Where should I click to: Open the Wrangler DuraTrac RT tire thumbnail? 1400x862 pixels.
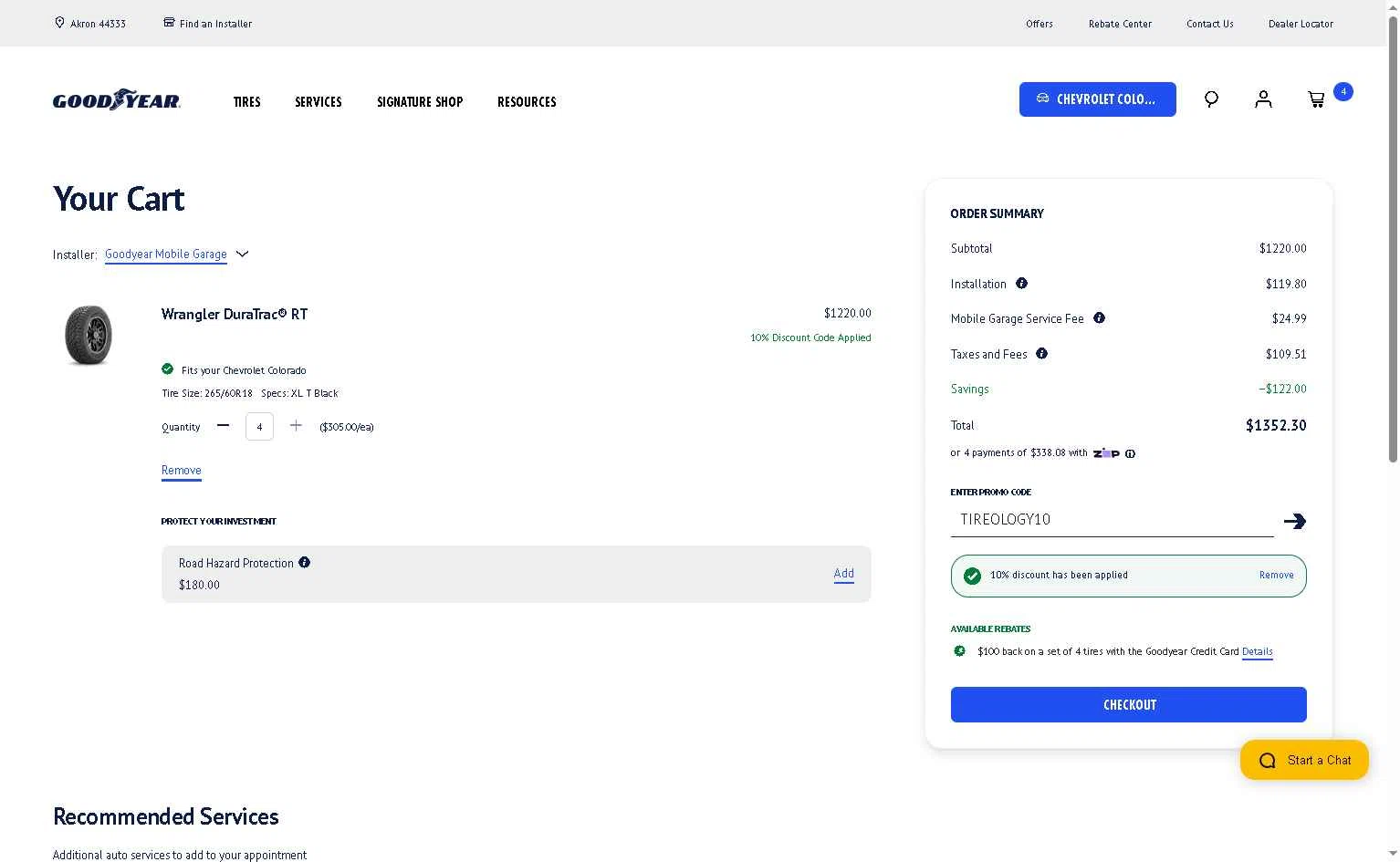point(89,335)
